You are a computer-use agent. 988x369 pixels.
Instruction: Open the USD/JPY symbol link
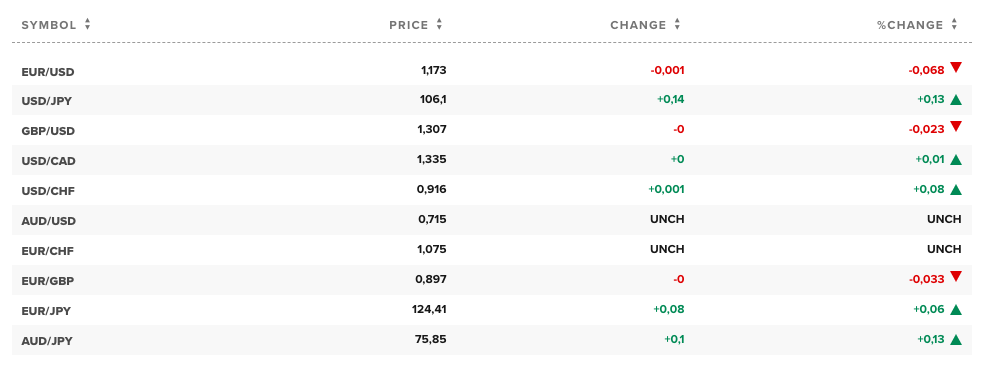click(47, 101)
